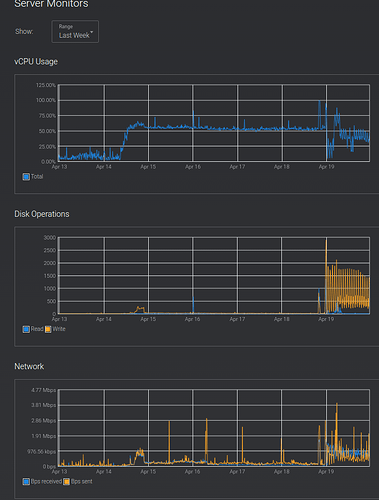Toggle the Total series legend checkbox
Image resolution: width=379 pixels, height=500 pixels.
coord(26,177)
